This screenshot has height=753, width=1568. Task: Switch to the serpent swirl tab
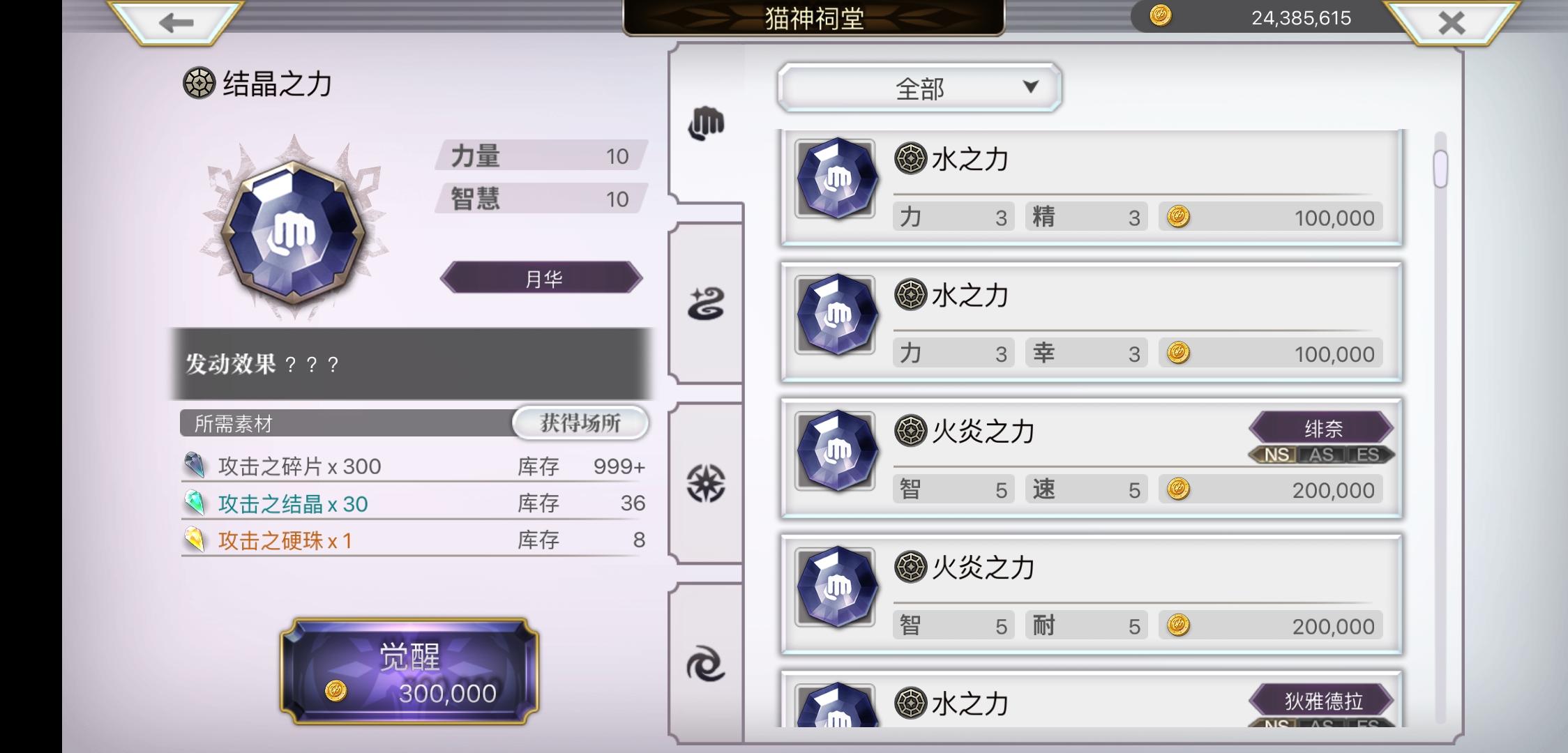click(x=706, y=304)
